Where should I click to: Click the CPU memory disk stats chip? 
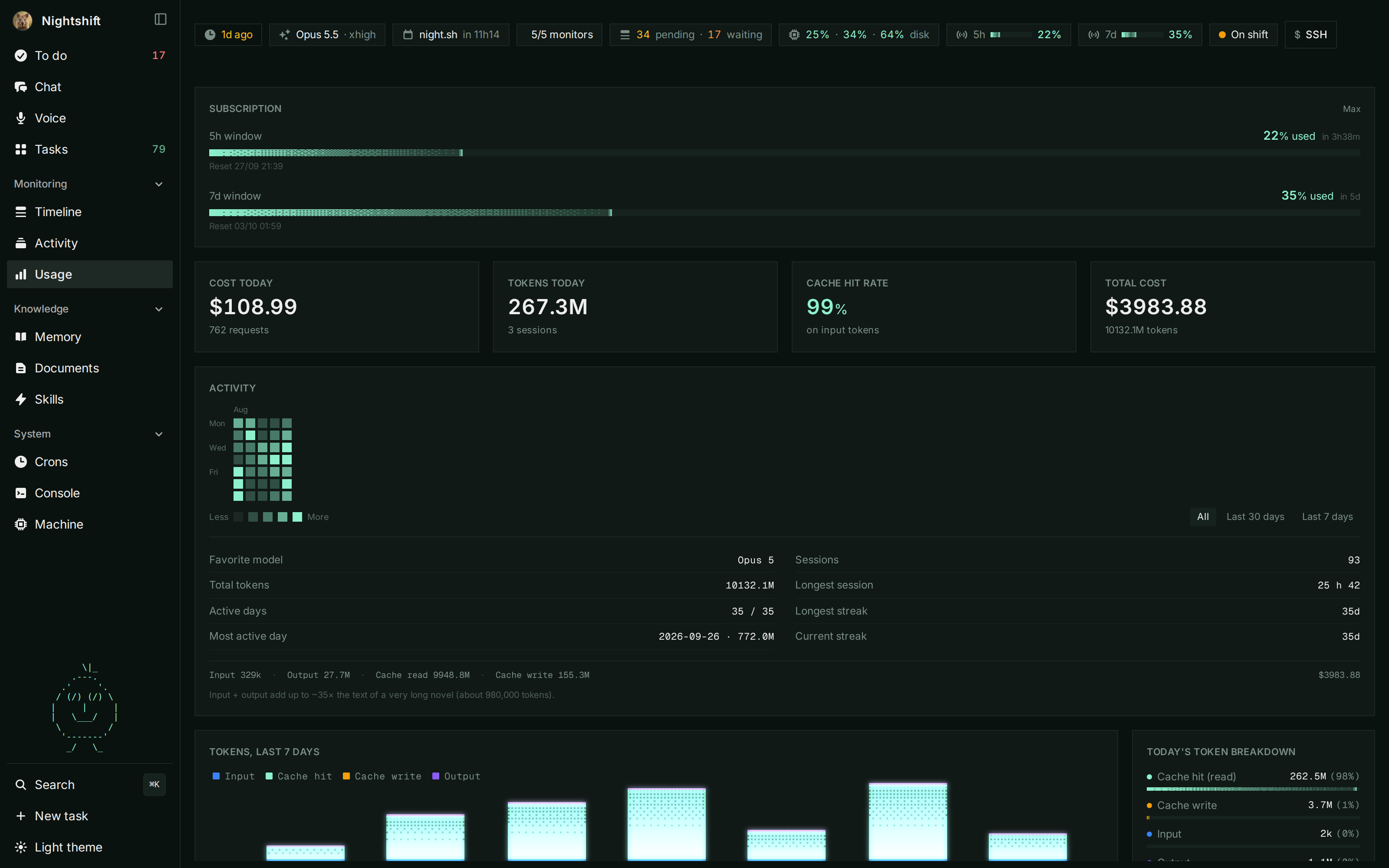pos(859,34)
